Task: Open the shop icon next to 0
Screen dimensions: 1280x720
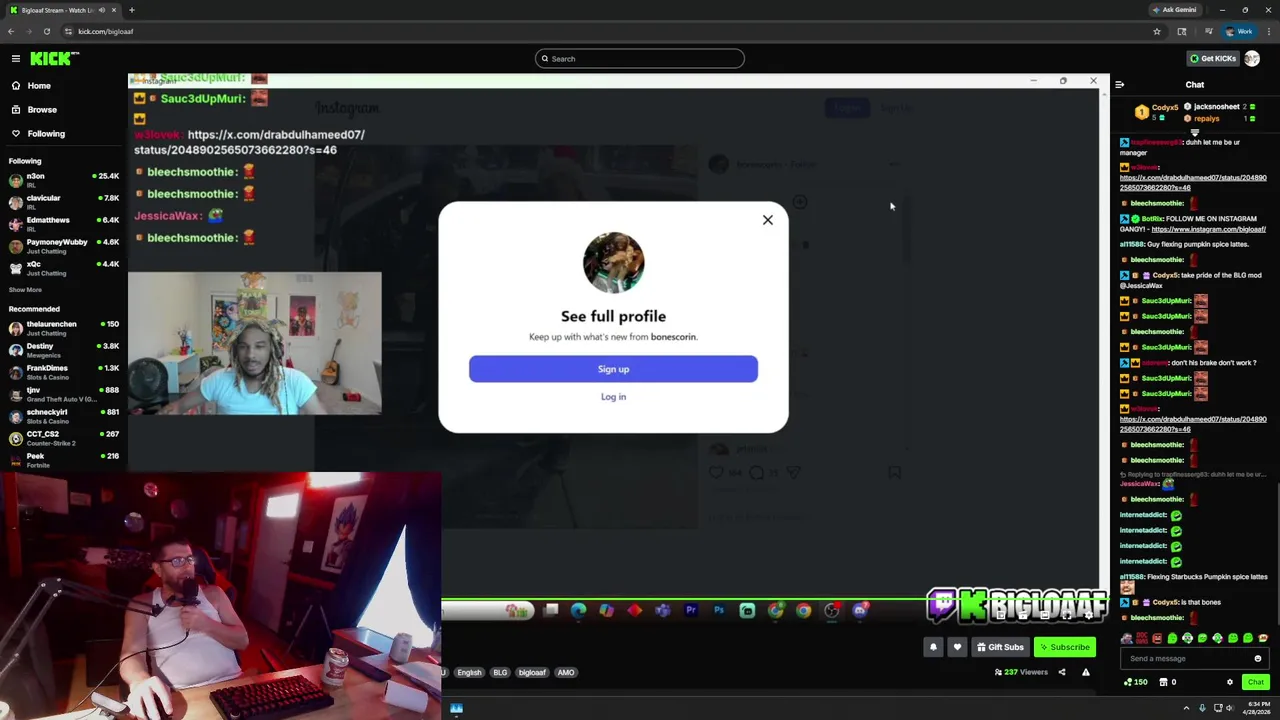Action: 1163,682
